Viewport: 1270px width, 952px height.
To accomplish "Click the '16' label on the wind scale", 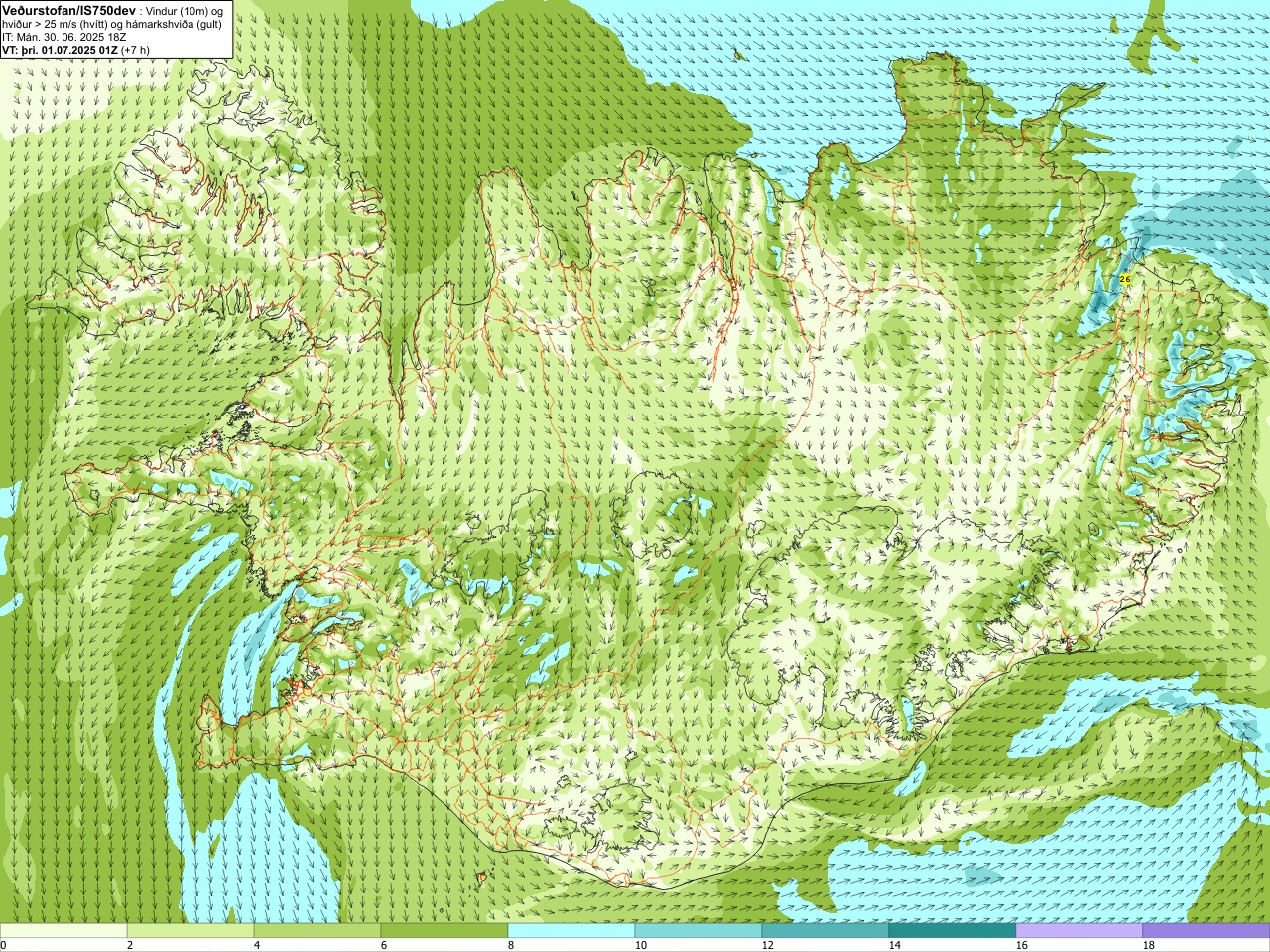I will point(1021,945).
